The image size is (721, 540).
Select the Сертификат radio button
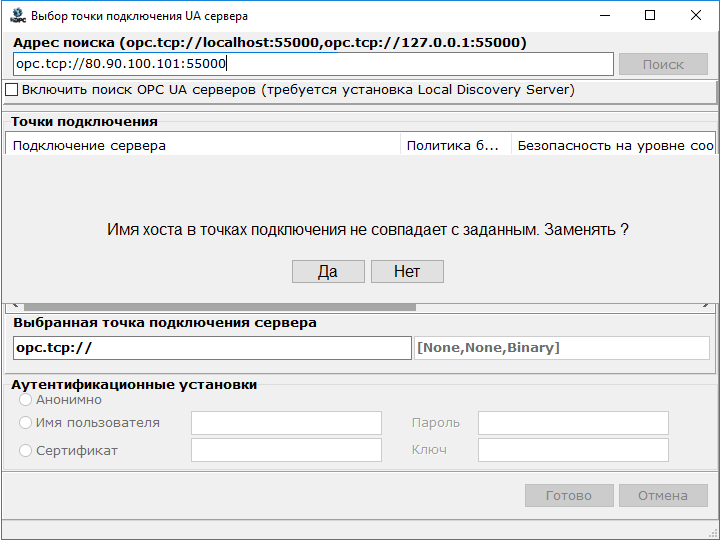[x=25, y=450]
